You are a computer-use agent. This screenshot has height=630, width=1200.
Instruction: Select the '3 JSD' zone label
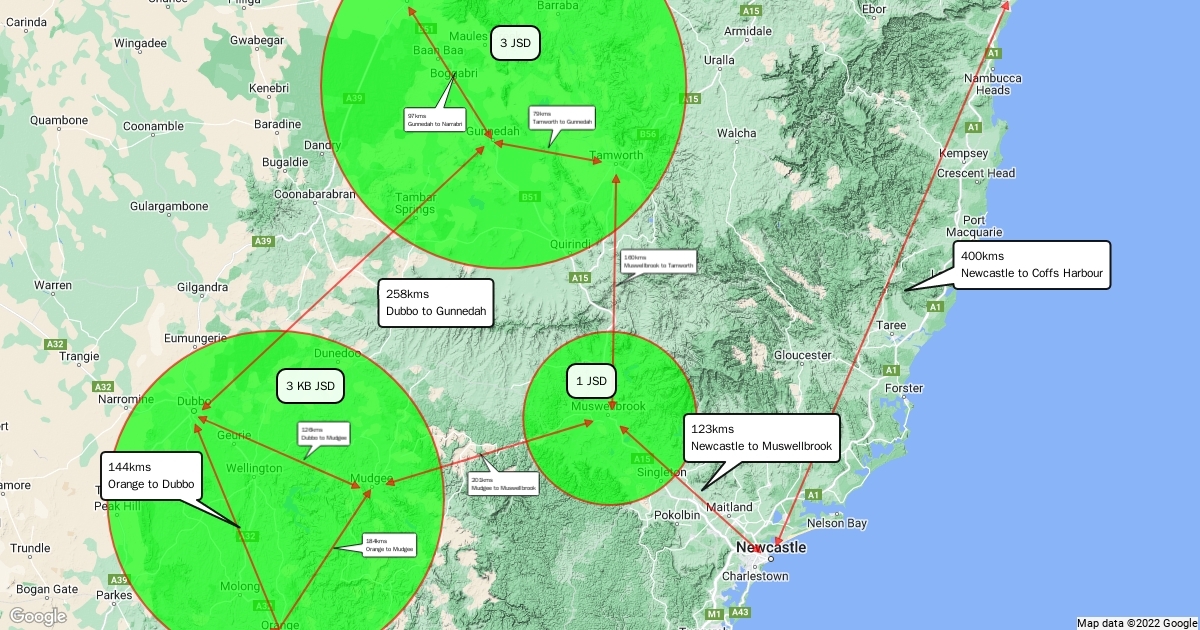click(x=515, y=43)
